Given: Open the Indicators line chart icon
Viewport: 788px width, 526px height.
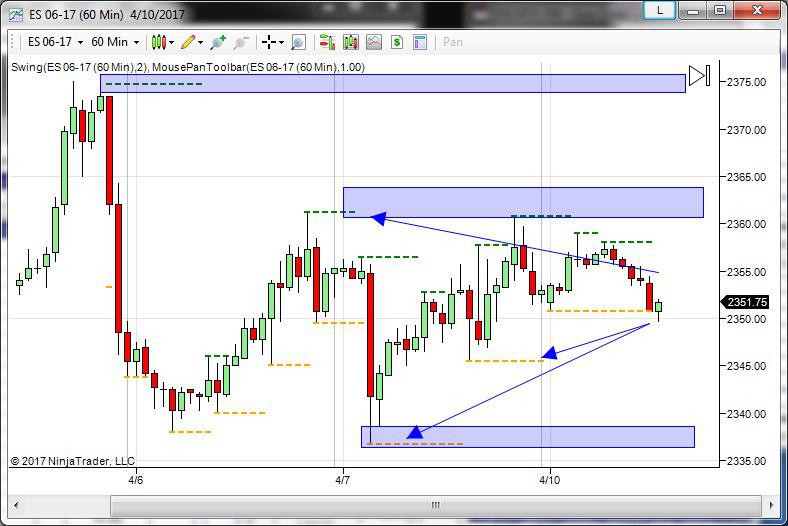Looking at the screenshot, I should click(374, 42).
